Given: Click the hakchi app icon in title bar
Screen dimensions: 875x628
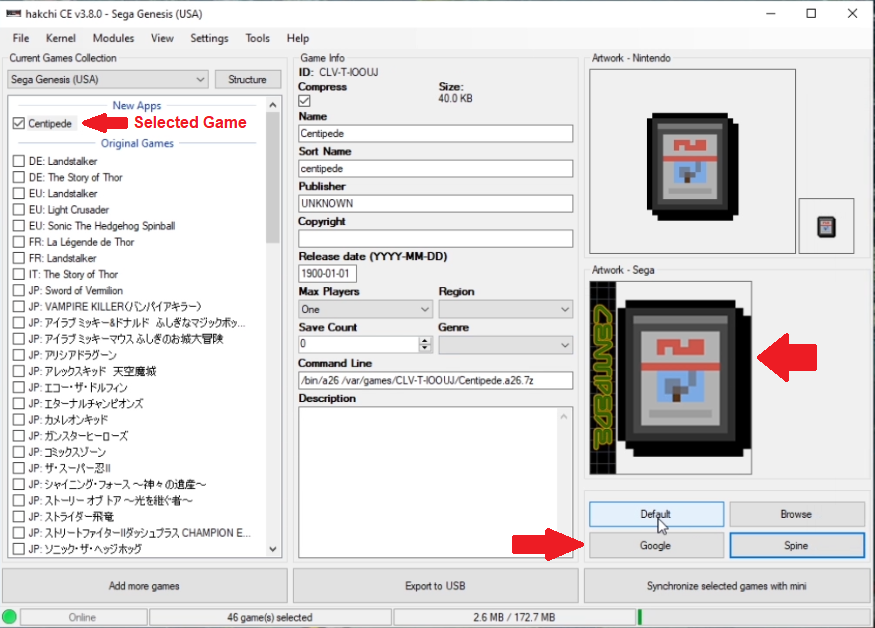Looking at the screenshot, I should tap(13, 13).
